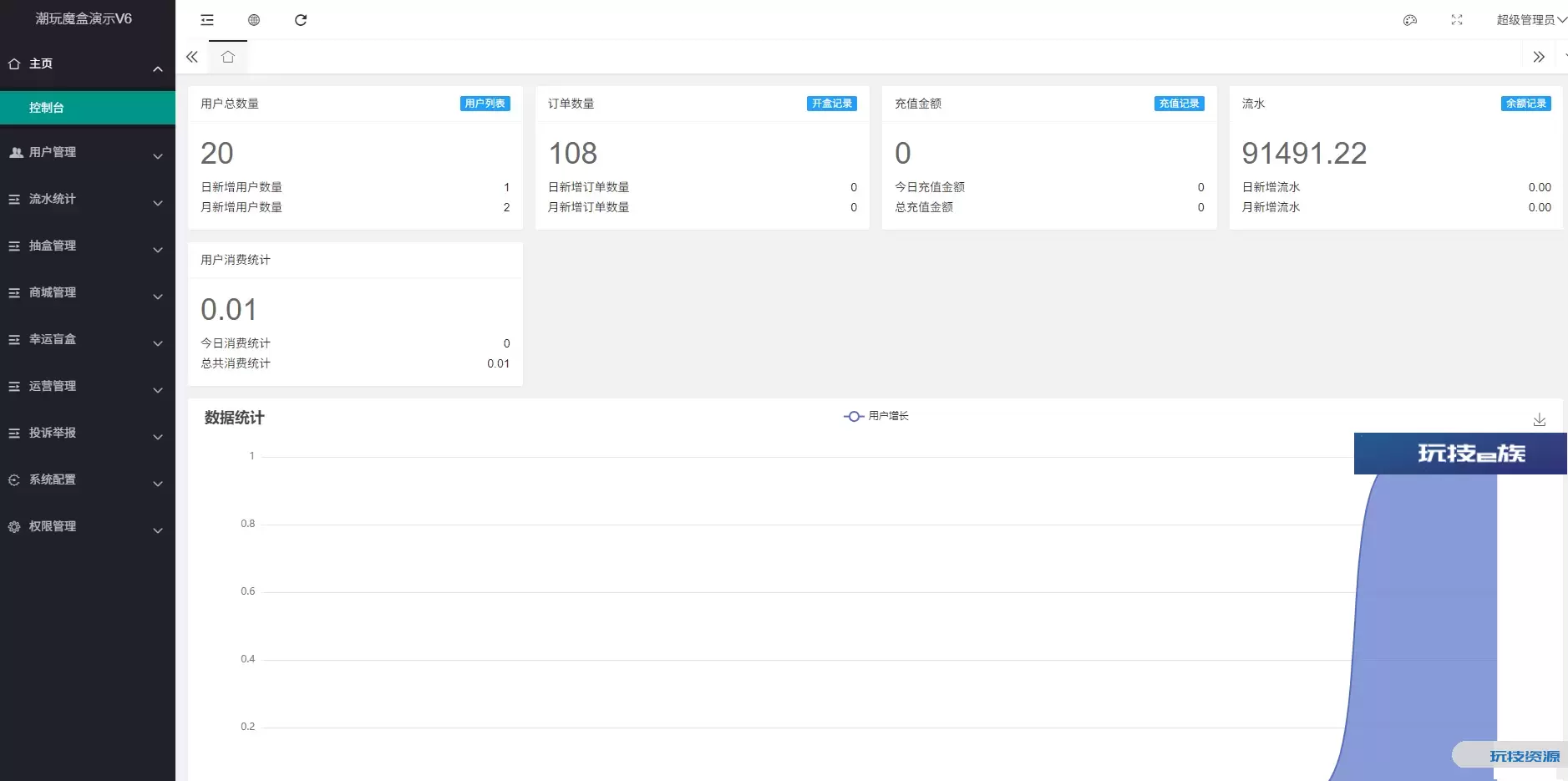Click the 总共消费统计 label
Screen dimensions: 1568x781
tap(236, 363)
